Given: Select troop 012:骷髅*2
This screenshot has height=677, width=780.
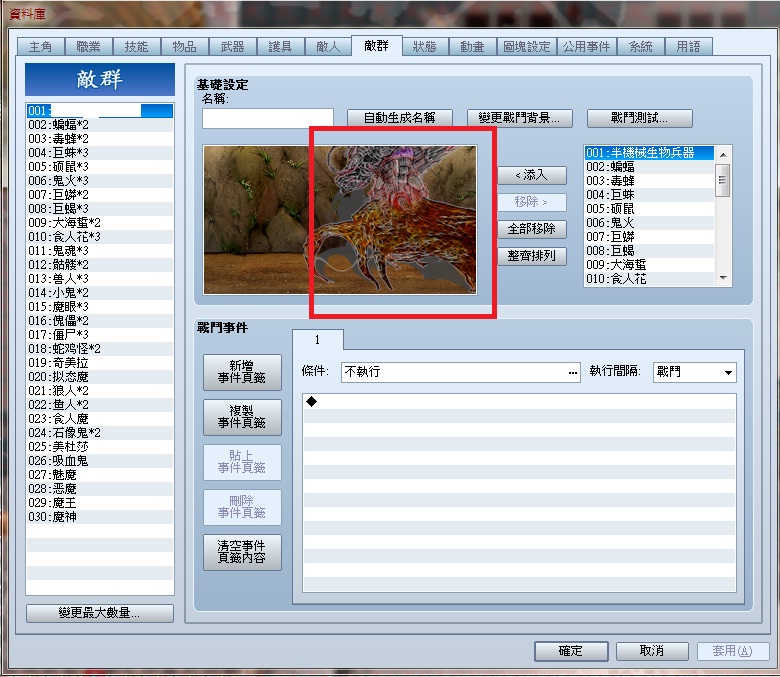Looking at the screenshot, I should pyautogui.click(x=100, y=265).
